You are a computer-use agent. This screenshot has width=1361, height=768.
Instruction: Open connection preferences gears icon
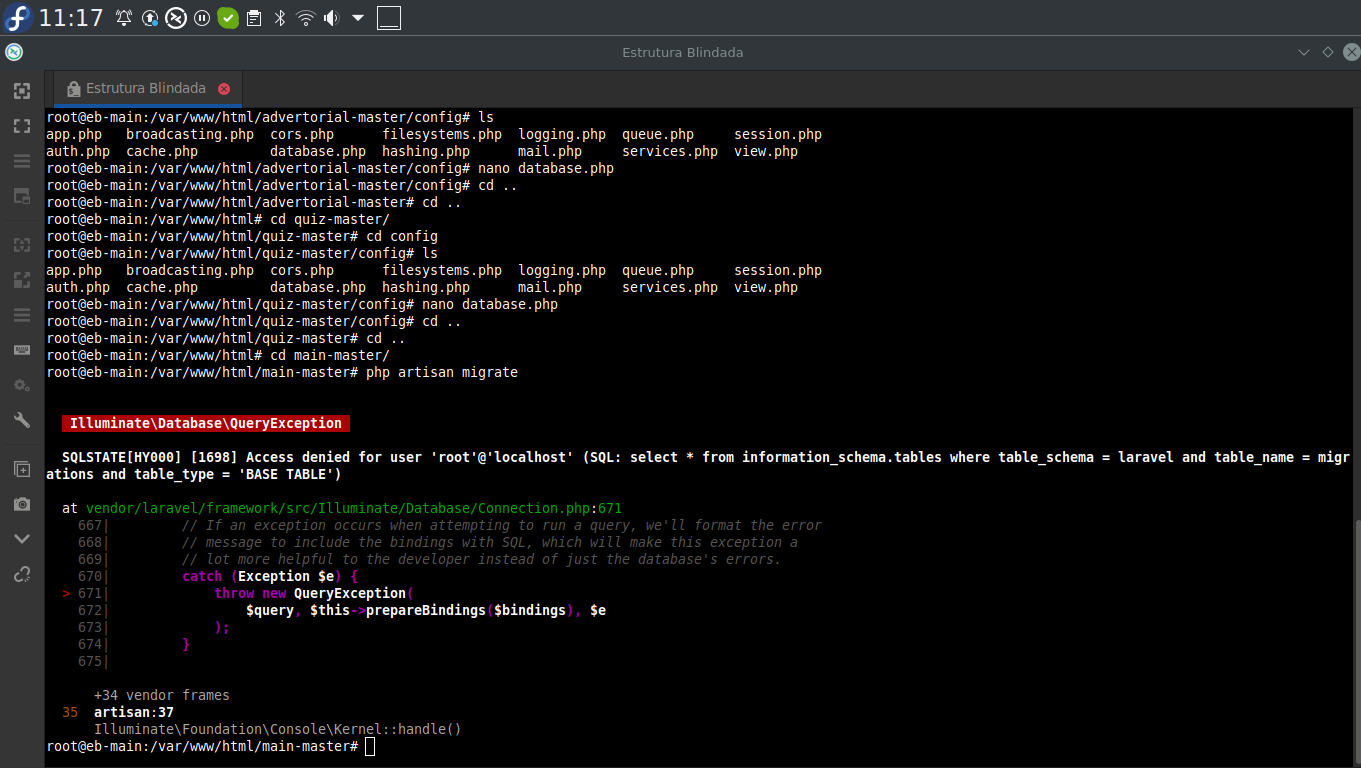click(x=21, y=385)
